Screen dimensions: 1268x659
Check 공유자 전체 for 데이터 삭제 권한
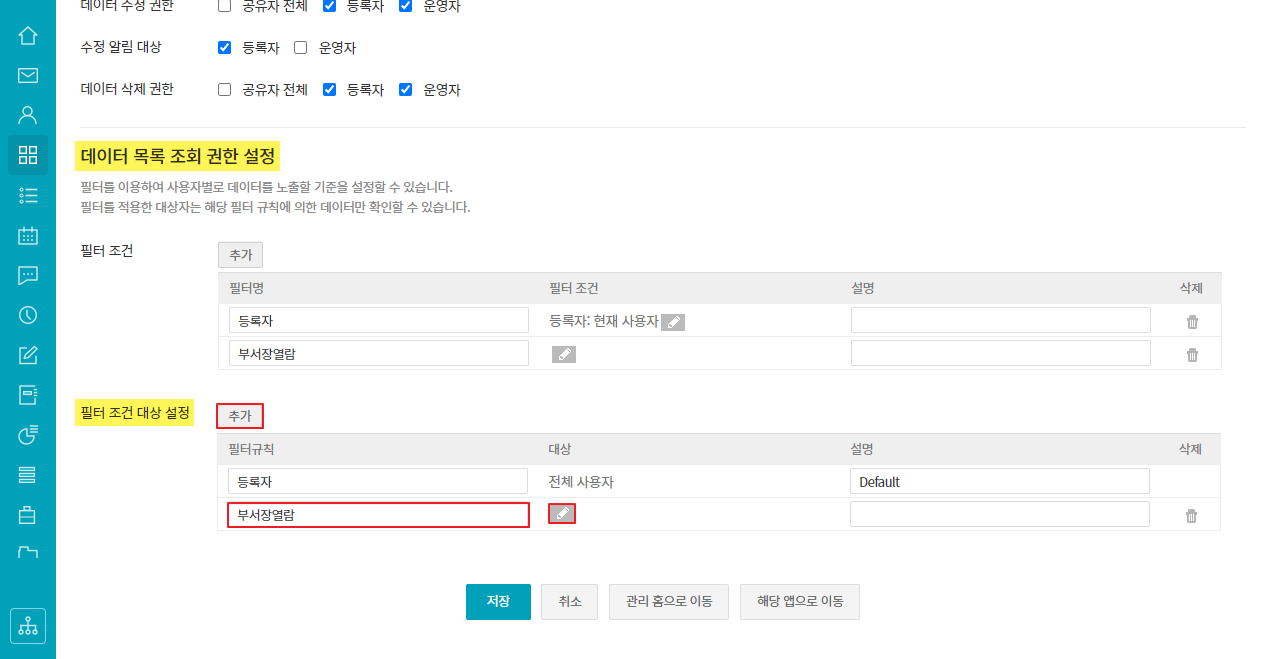225,90
